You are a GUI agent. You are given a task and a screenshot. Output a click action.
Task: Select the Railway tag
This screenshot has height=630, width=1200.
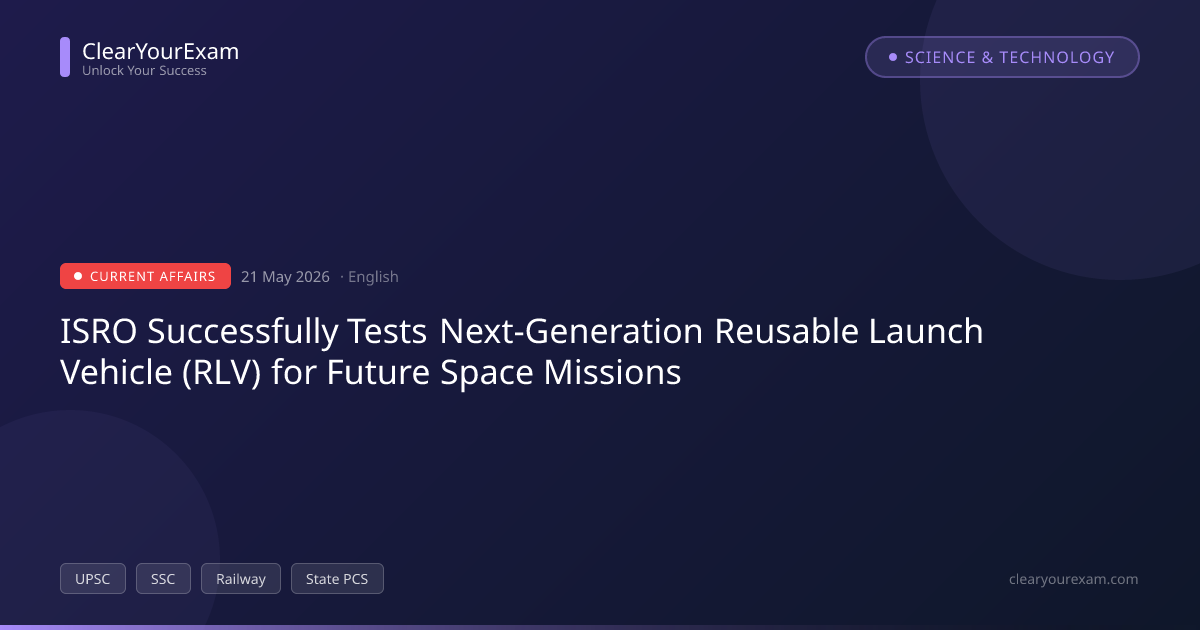pyautogui.click(x=241, y=579)
